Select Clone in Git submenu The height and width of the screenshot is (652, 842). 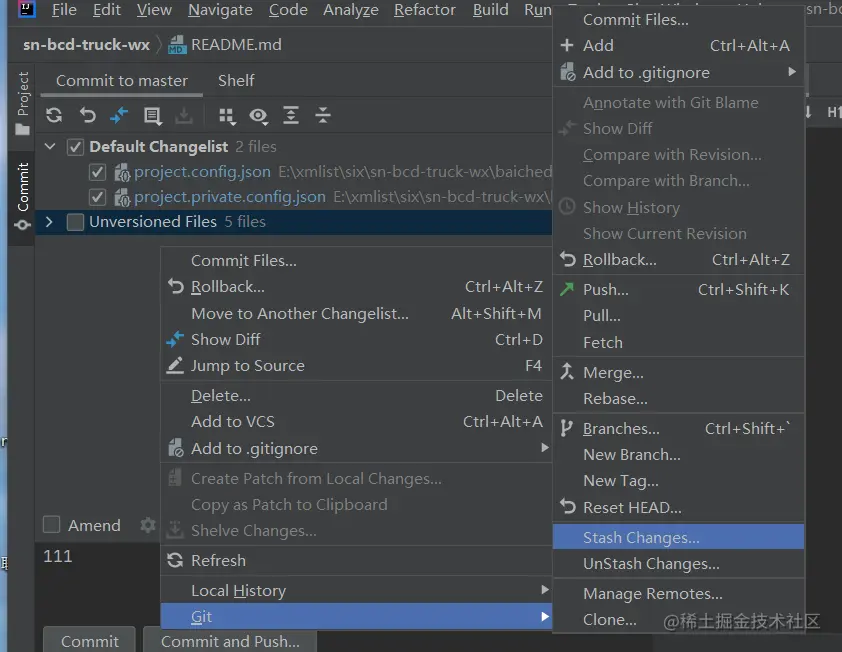(678, 620)
